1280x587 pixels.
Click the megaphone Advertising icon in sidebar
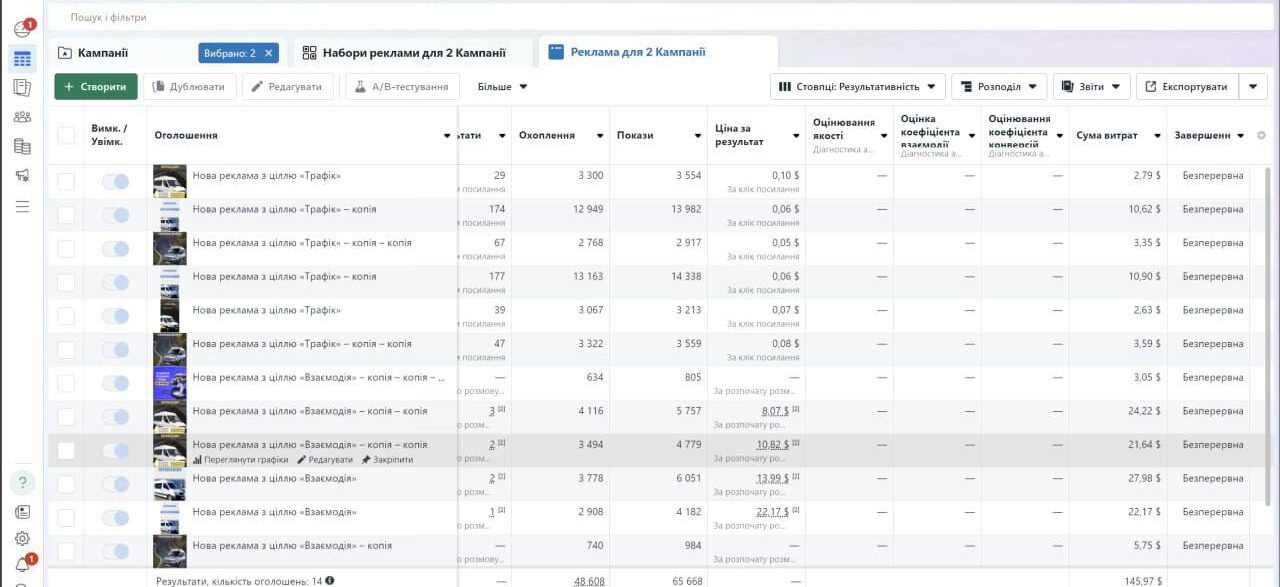coord(22,176)
